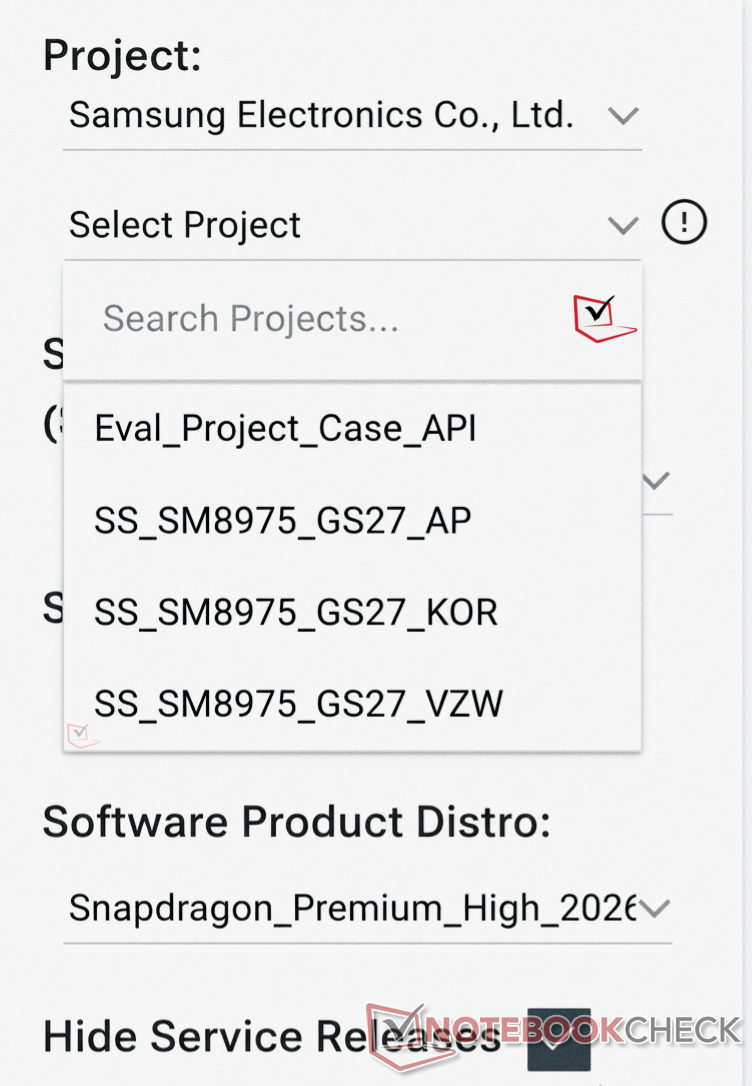Viewport: 752px width, 1086px height.
Task: Click the Project: heading
Action: point(122,55)
